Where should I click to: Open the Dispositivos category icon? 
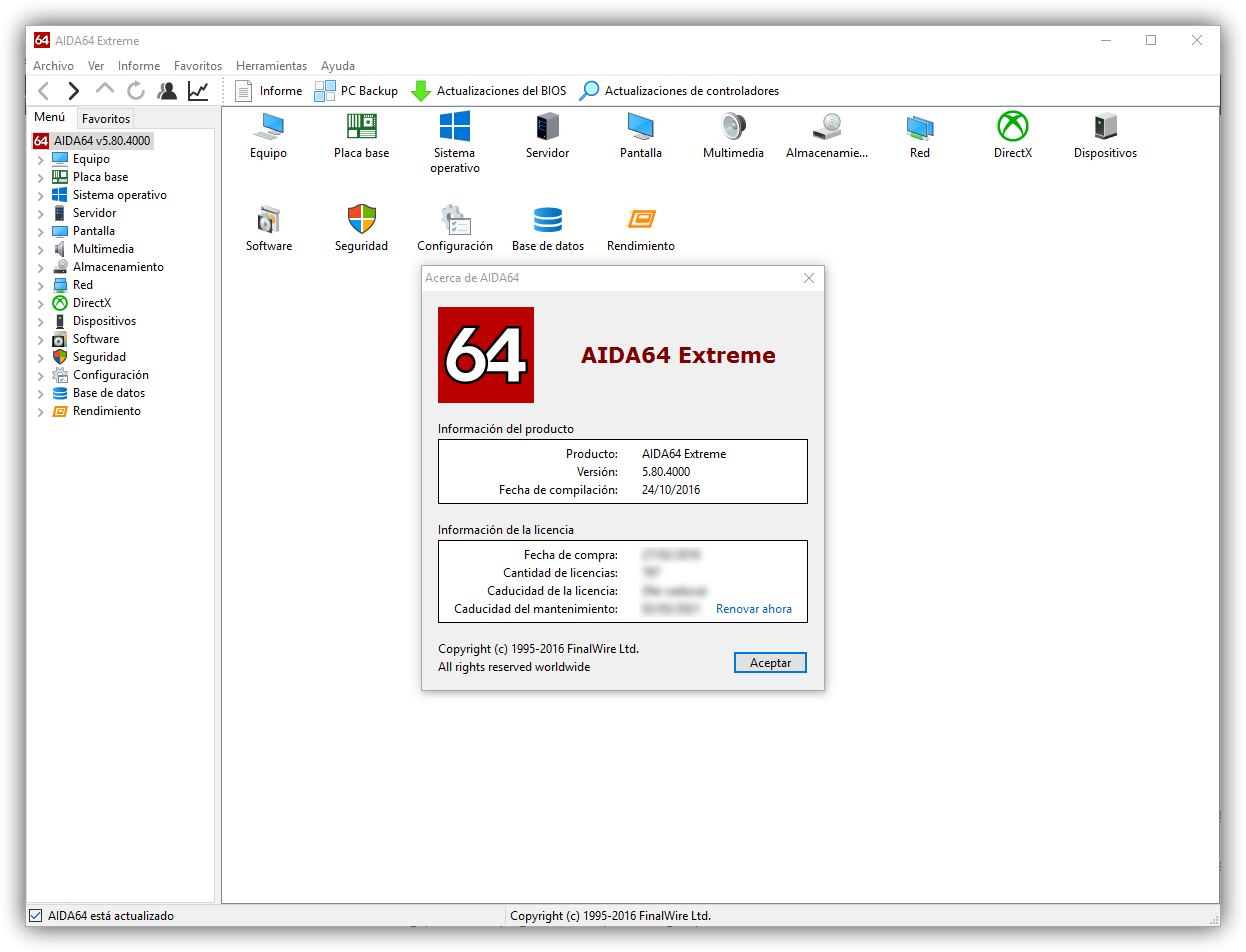1105,126
